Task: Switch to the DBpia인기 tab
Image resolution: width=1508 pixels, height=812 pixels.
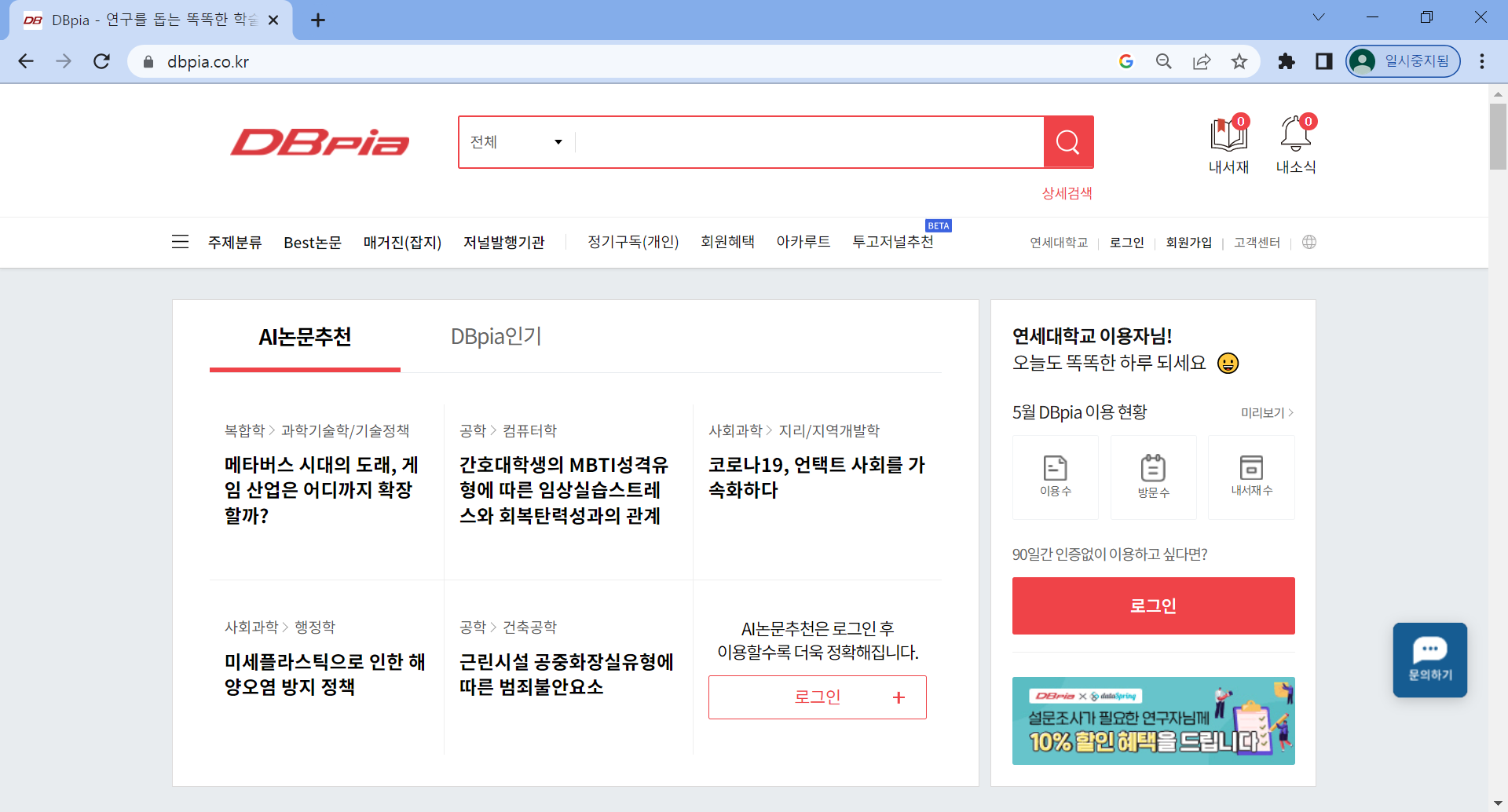Action: click(x=496, y=337)
